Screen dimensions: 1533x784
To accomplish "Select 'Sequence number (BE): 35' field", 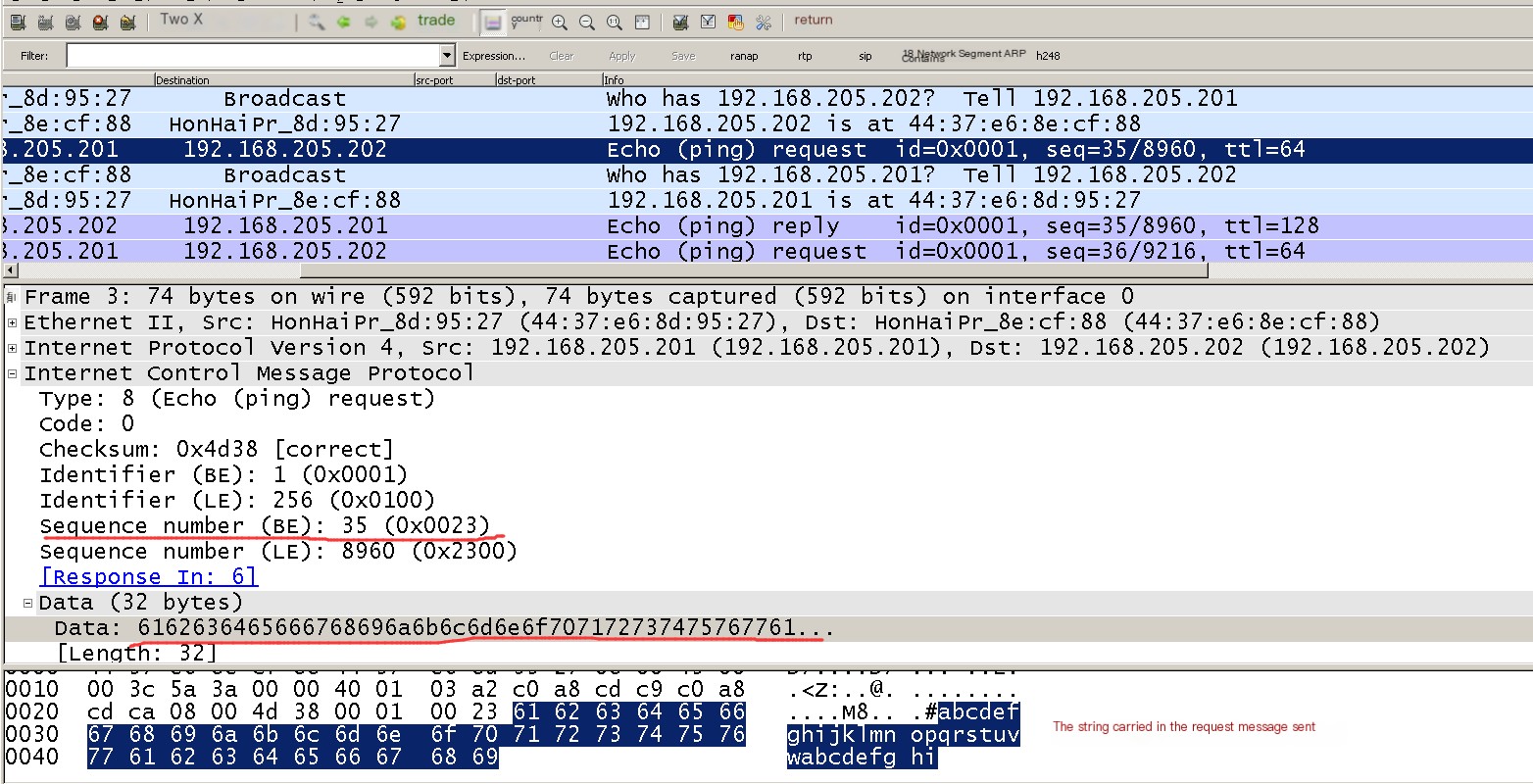I will point(265,526).
